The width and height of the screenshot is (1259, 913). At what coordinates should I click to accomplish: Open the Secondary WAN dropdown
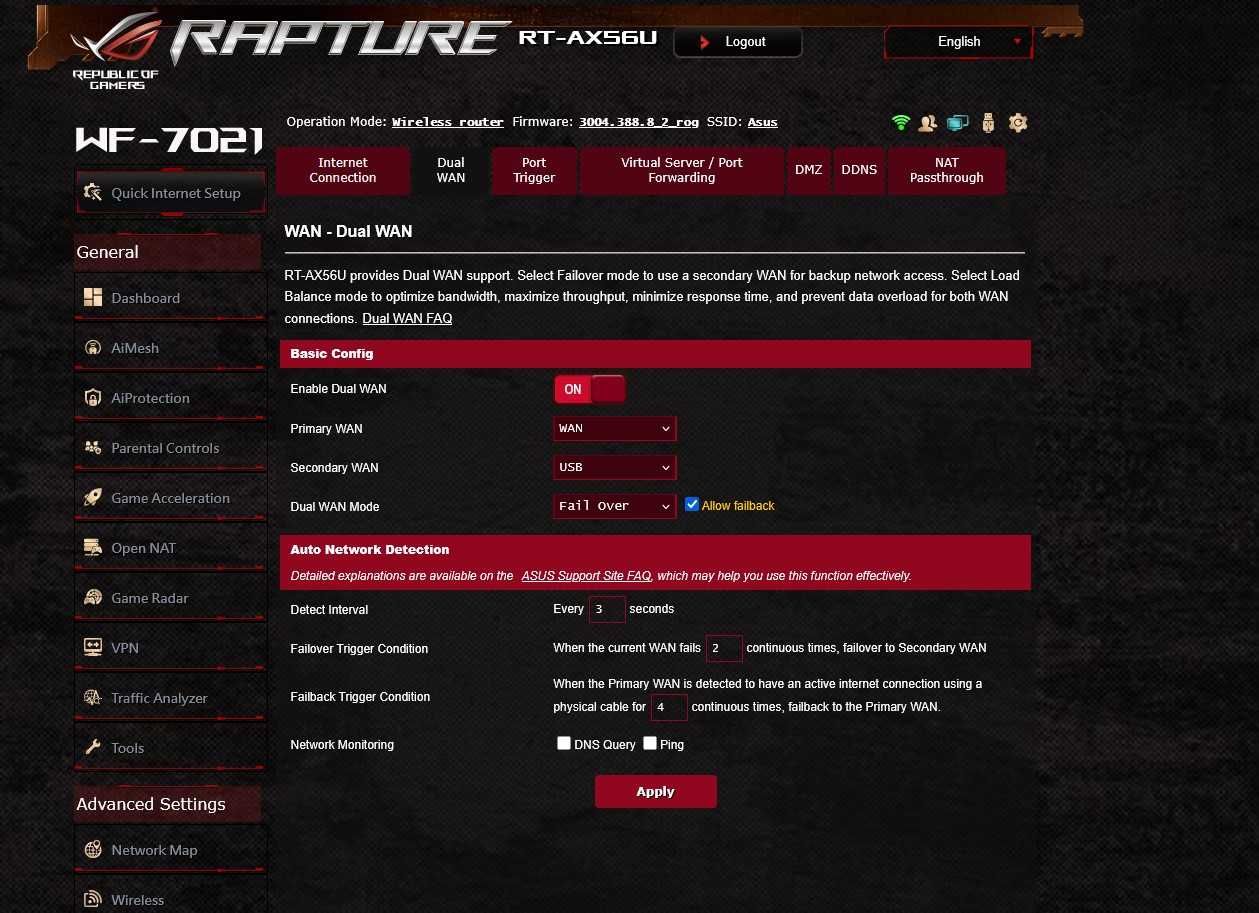615,467
